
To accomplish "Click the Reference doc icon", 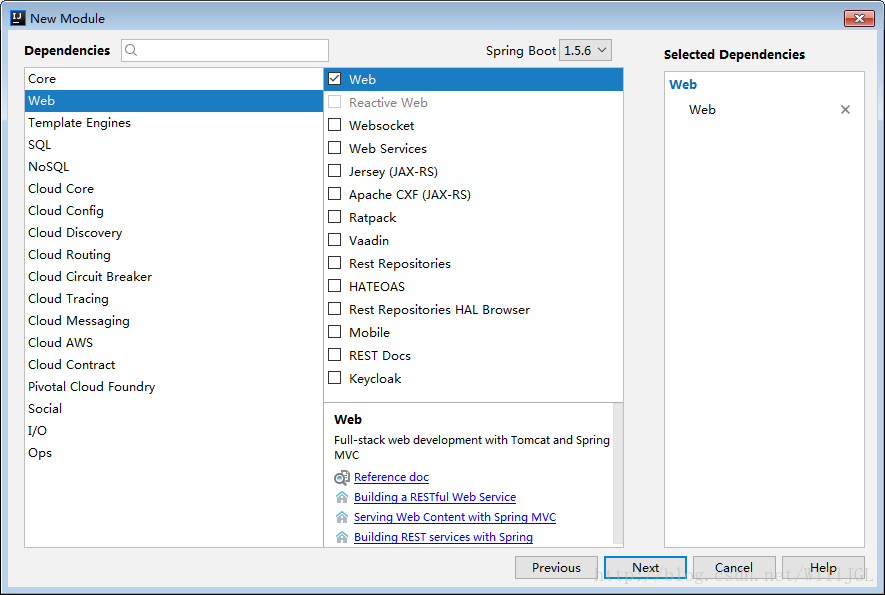I will tap(342, 478).
